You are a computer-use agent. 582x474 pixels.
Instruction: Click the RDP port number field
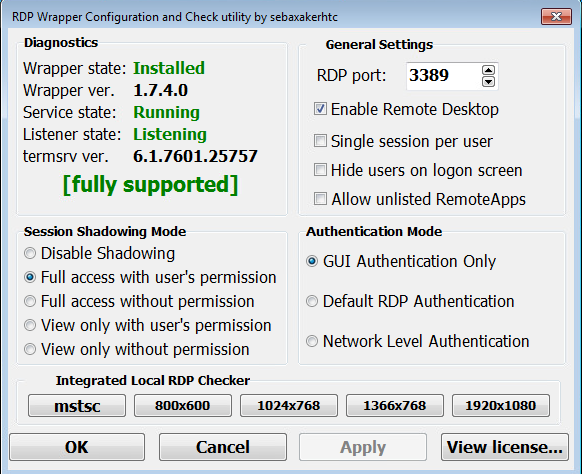pyautogui.click(x=444, y=76)
